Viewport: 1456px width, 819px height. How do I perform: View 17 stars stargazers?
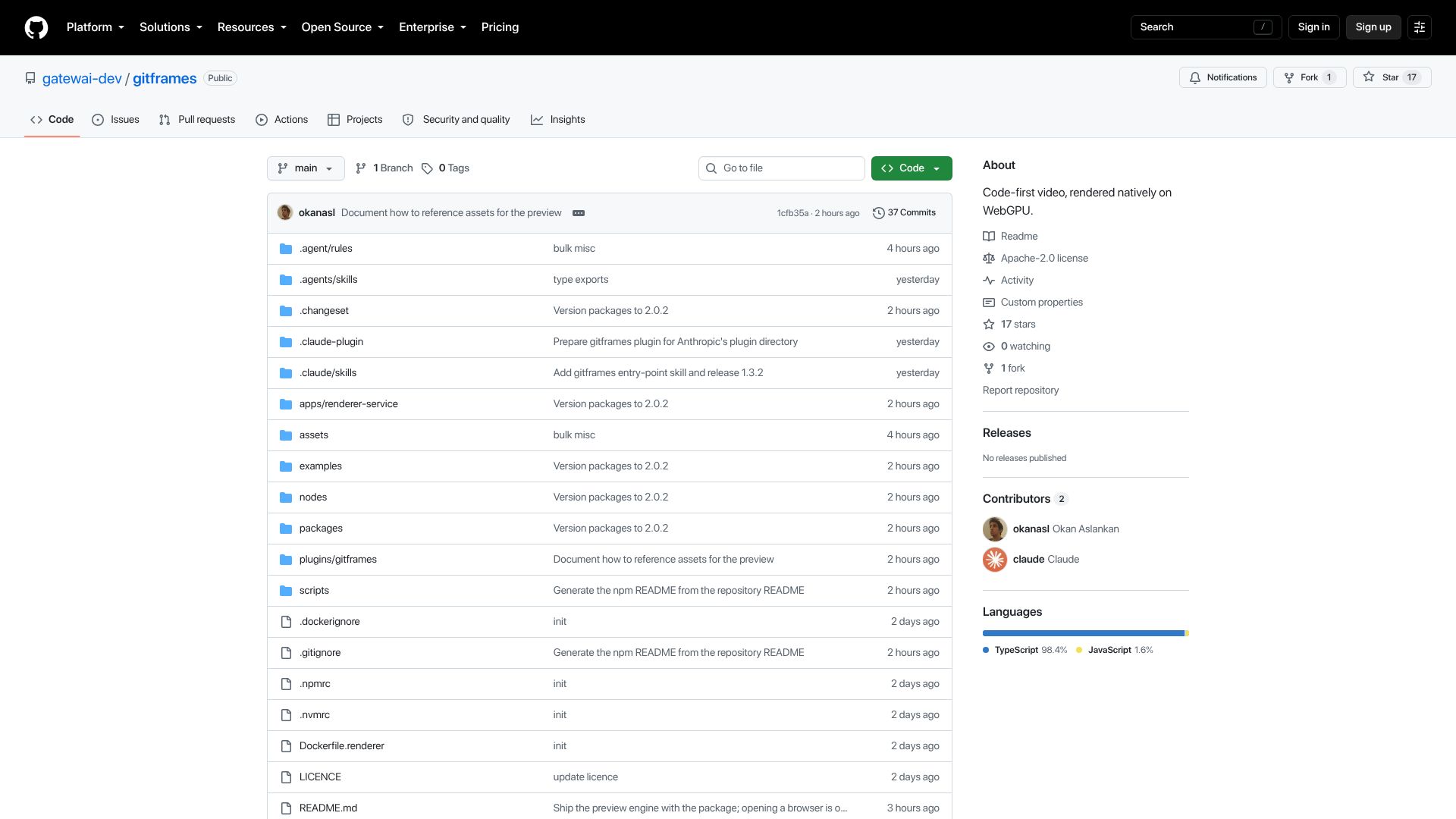click(x=1009, y=325)
